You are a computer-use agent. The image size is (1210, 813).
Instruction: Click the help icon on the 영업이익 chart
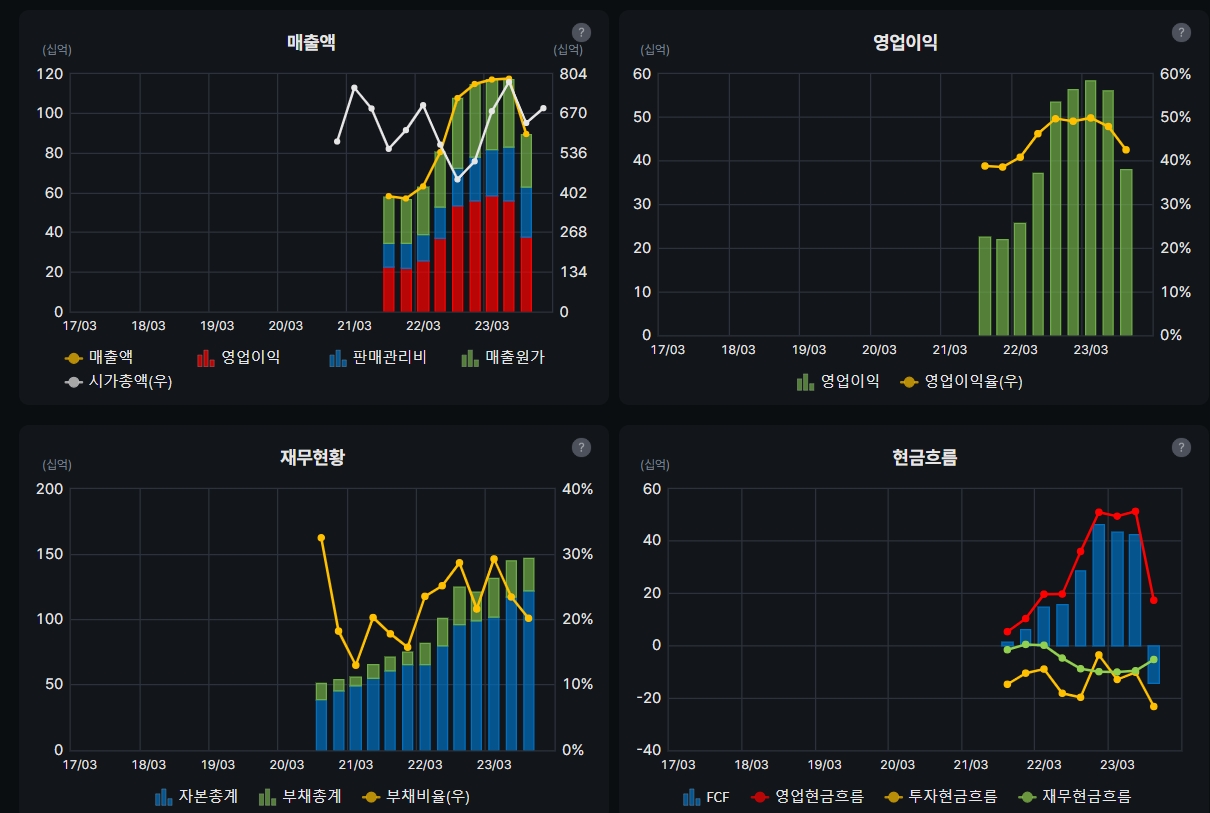point(1183,33)
